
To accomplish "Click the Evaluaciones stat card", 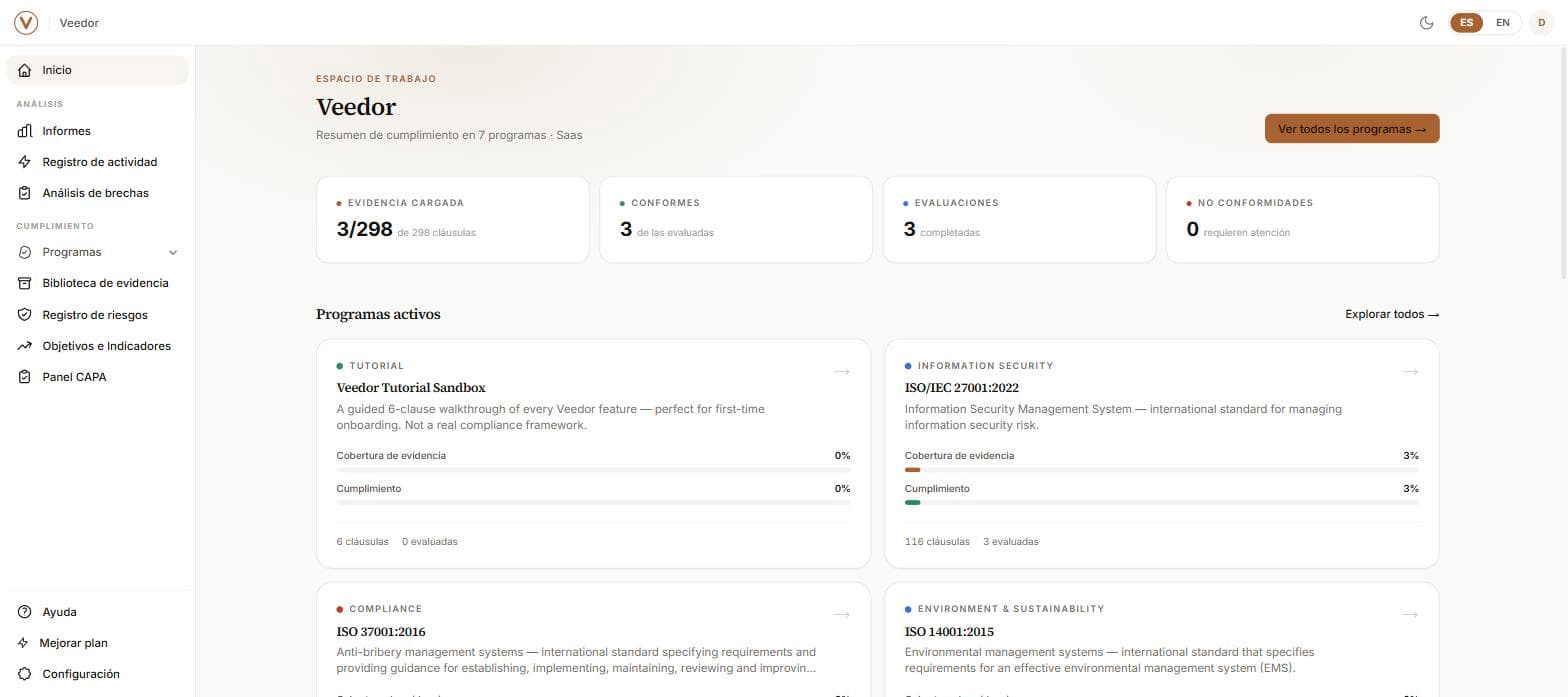I will point(1019,220).
